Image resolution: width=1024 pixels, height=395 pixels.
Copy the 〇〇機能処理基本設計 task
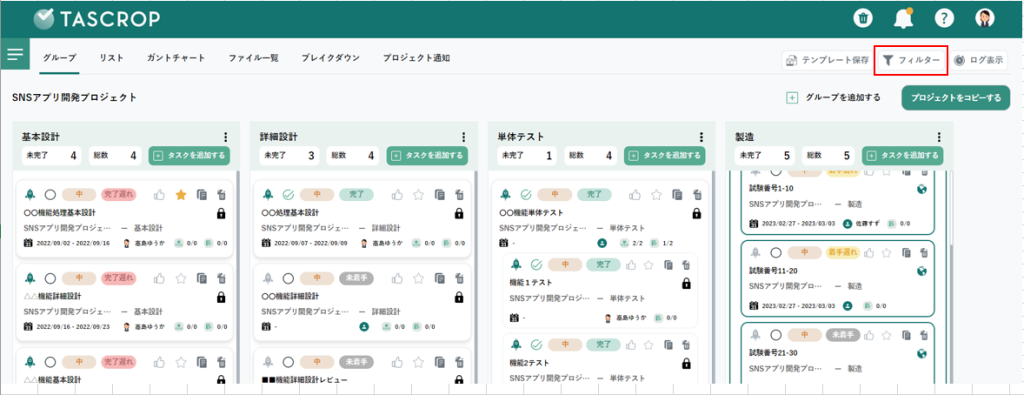click(202, 195)
